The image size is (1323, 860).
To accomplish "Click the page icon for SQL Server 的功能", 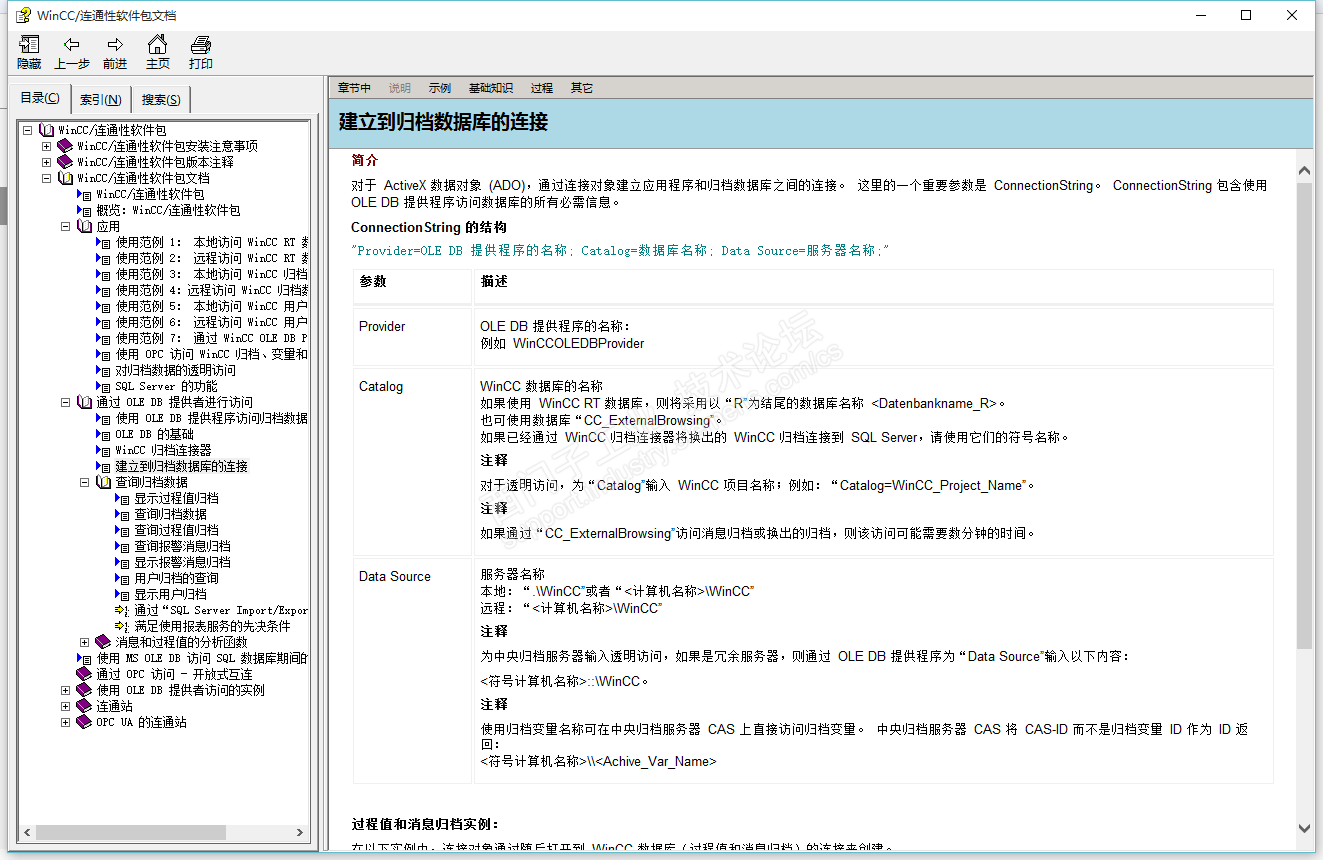I will coord(103,386).
